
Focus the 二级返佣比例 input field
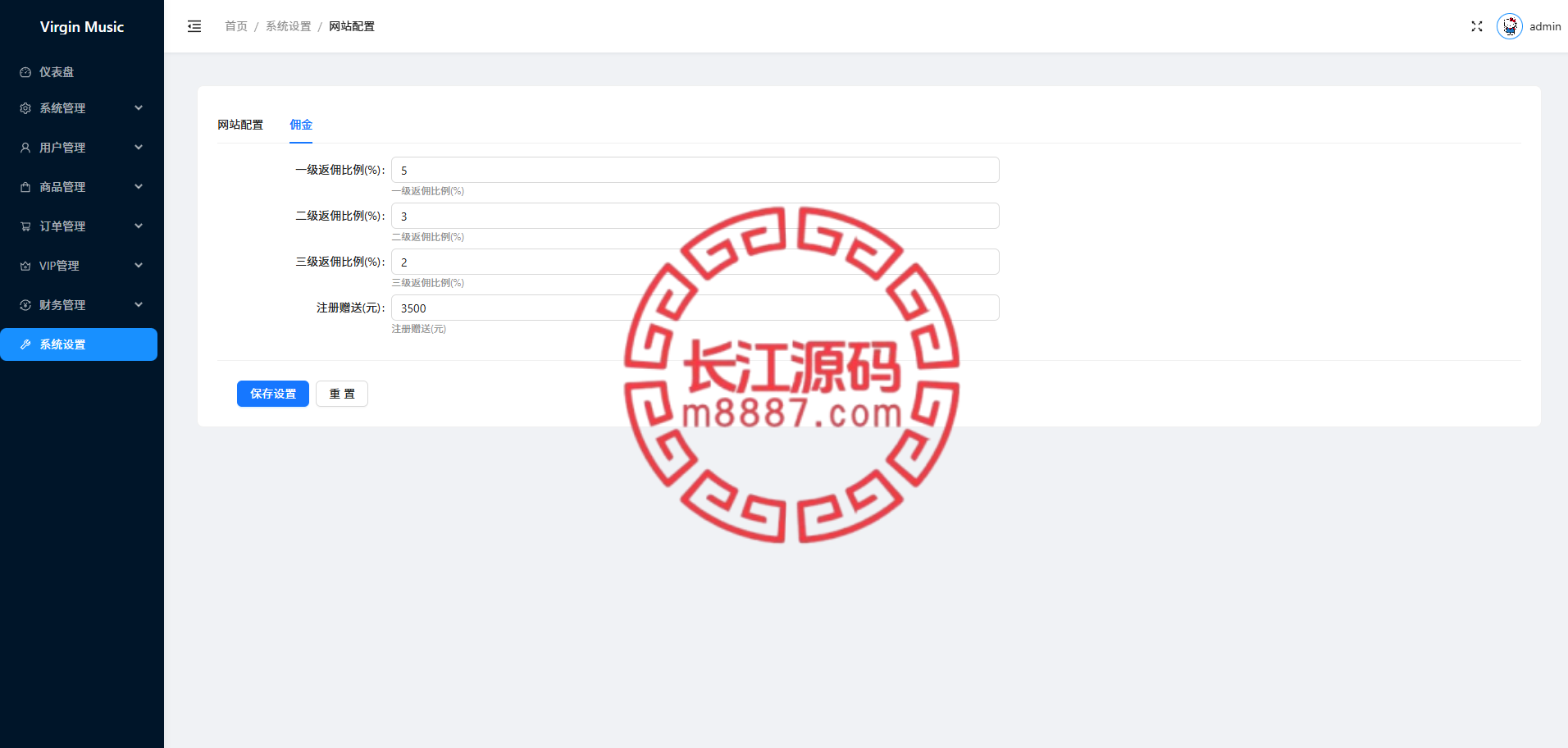coord(695,216)
